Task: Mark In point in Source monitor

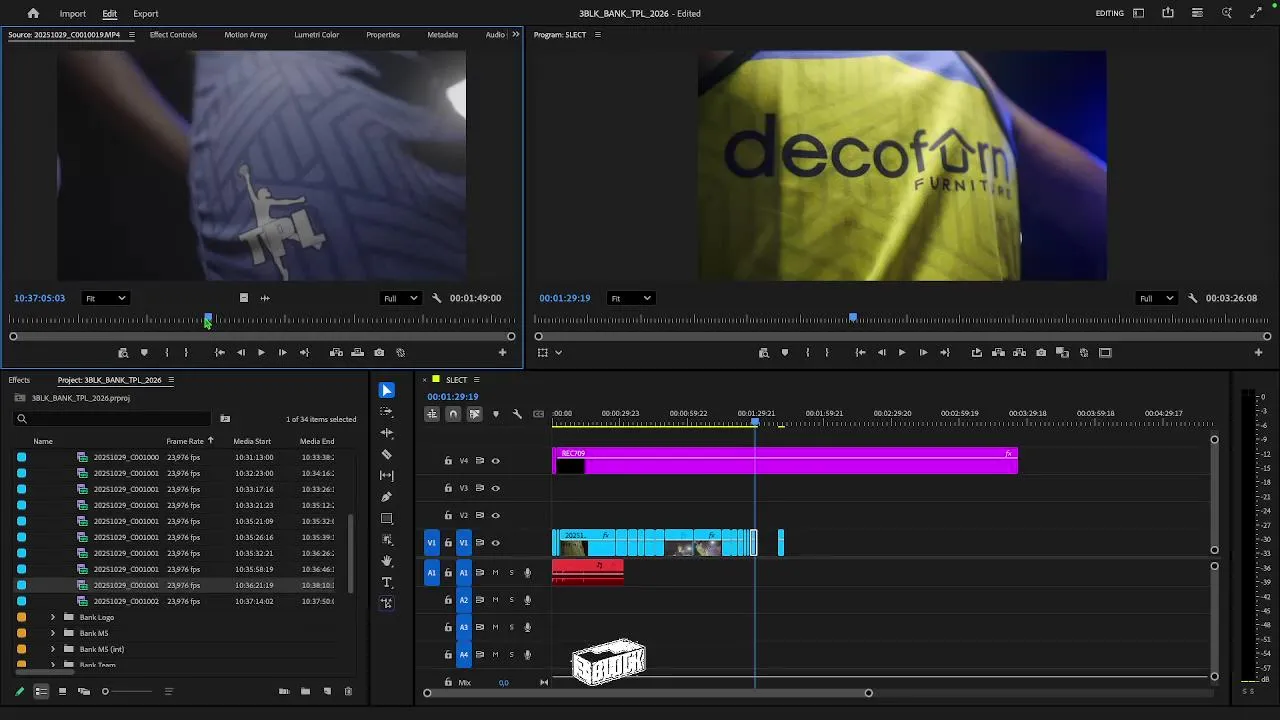Action: [166, 352]
